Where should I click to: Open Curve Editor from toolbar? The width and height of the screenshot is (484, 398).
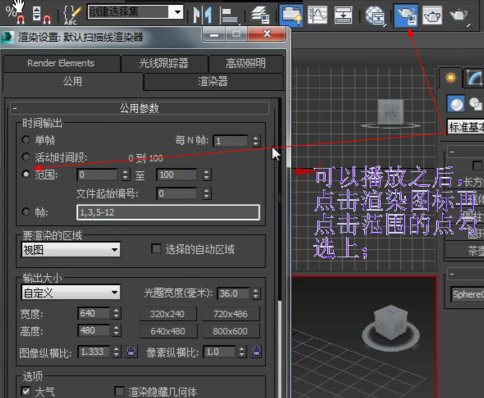point(317,15)
